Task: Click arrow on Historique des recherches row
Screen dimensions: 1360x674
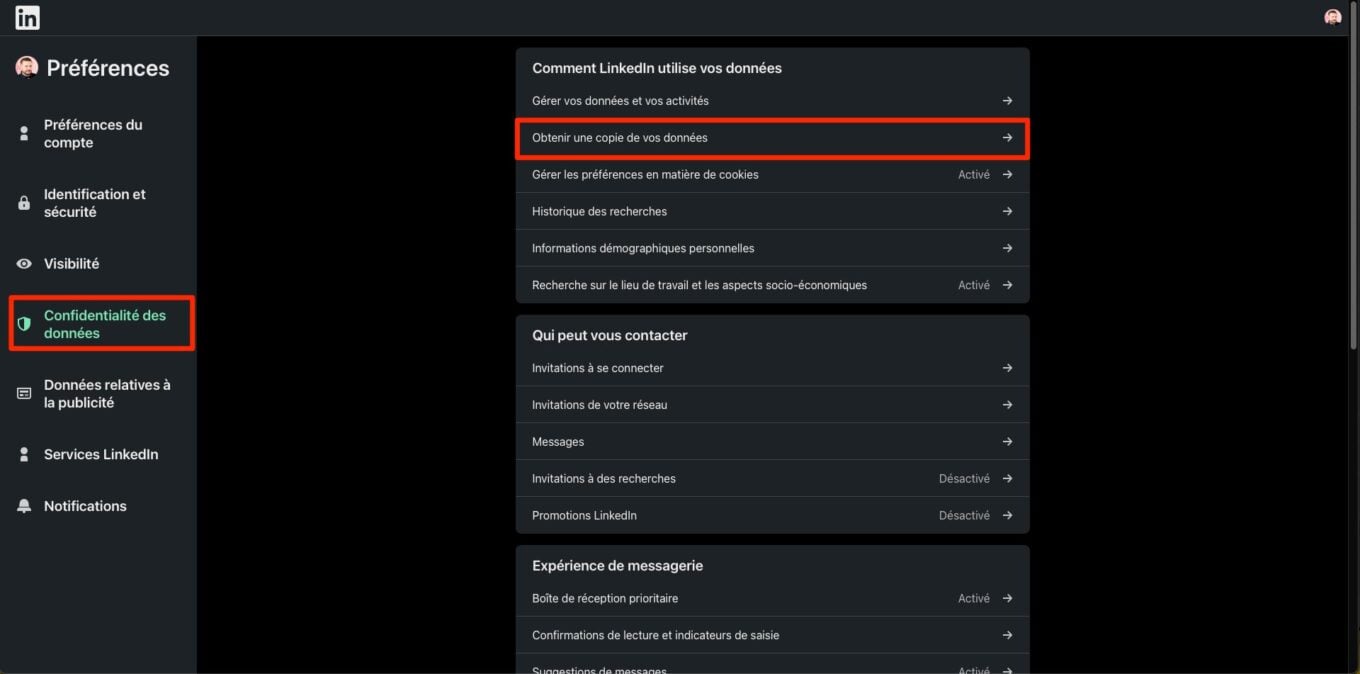Action: click(x=1007, y=212)
